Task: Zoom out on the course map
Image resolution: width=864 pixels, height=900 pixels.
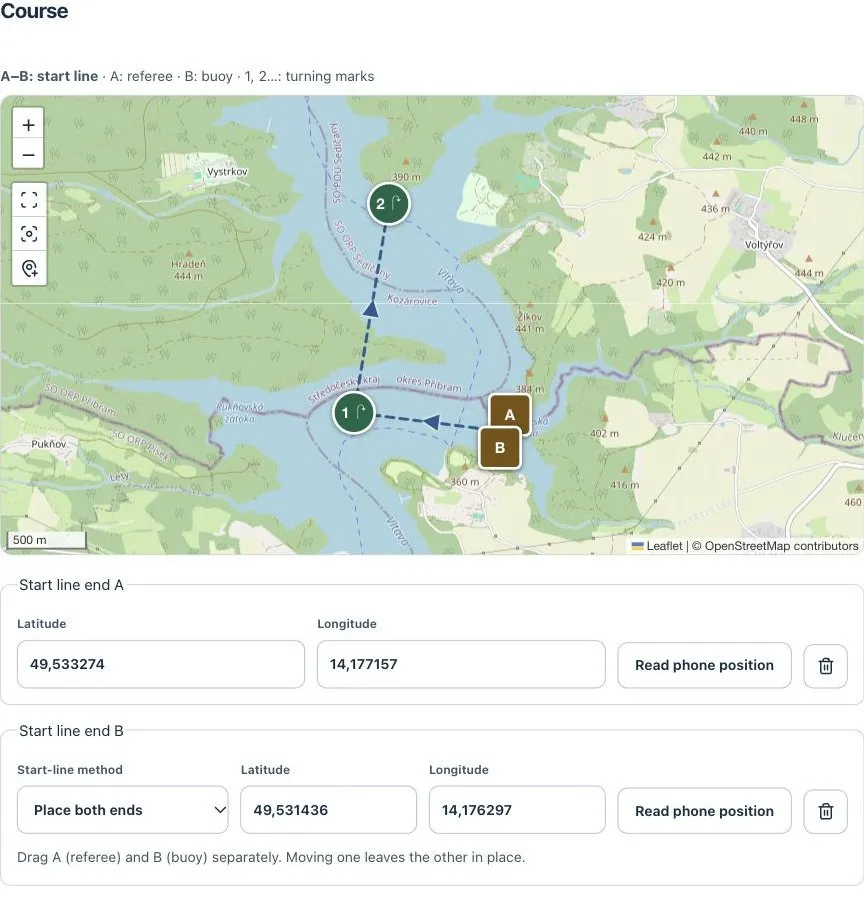Action: point(28,154)
